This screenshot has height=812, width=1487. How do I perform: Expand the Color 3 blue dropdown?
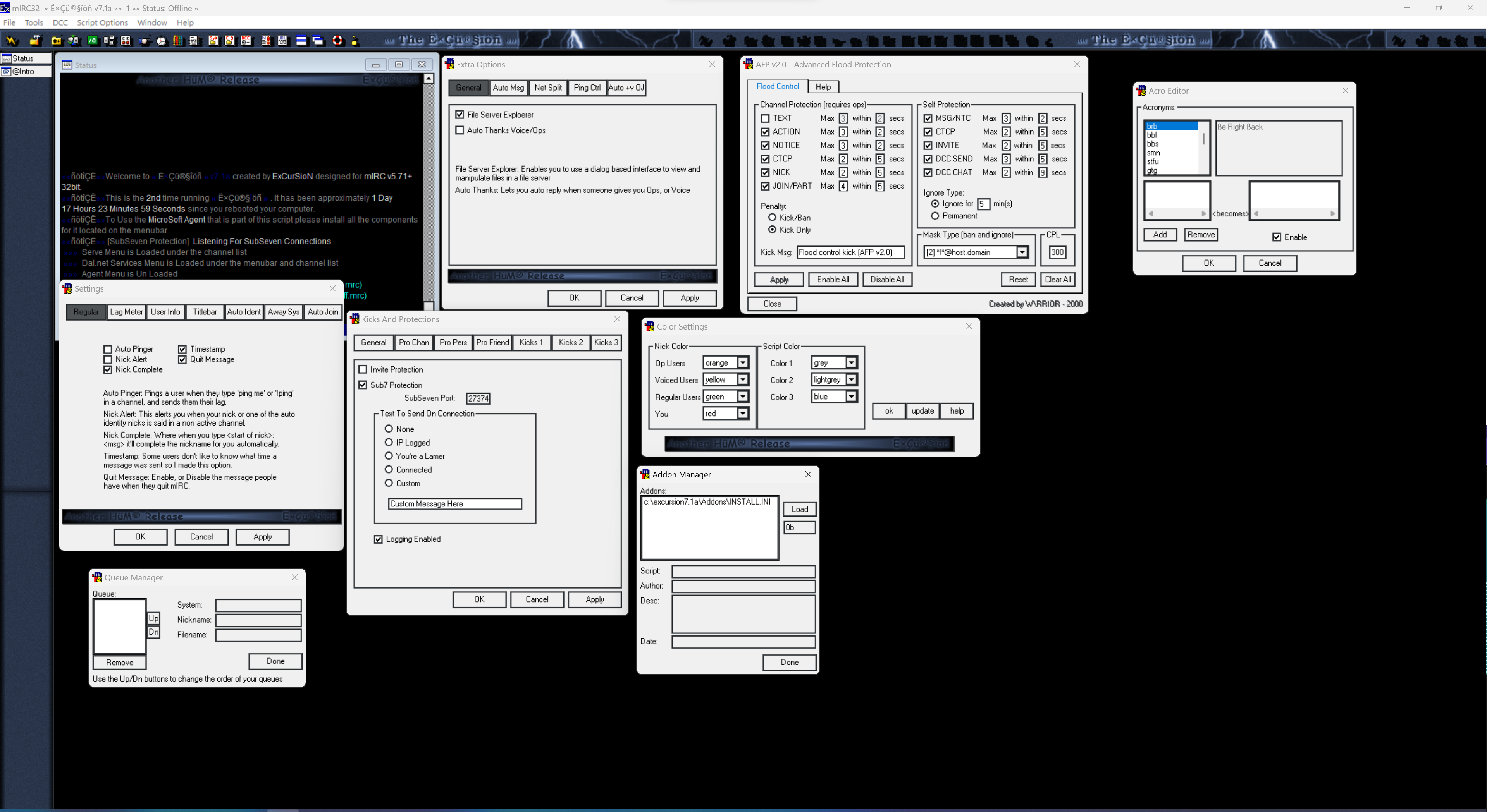[851, 397]
